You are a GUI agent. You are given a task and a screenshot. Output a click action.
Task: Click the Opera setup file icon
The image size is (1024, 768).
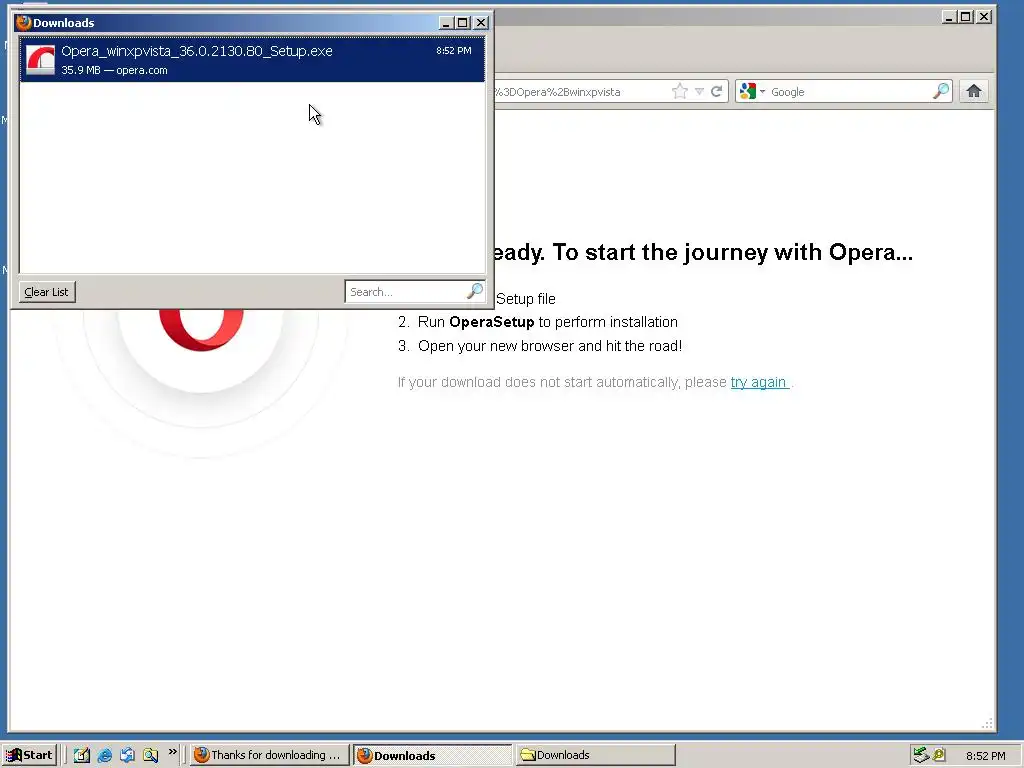pos(40,60)
